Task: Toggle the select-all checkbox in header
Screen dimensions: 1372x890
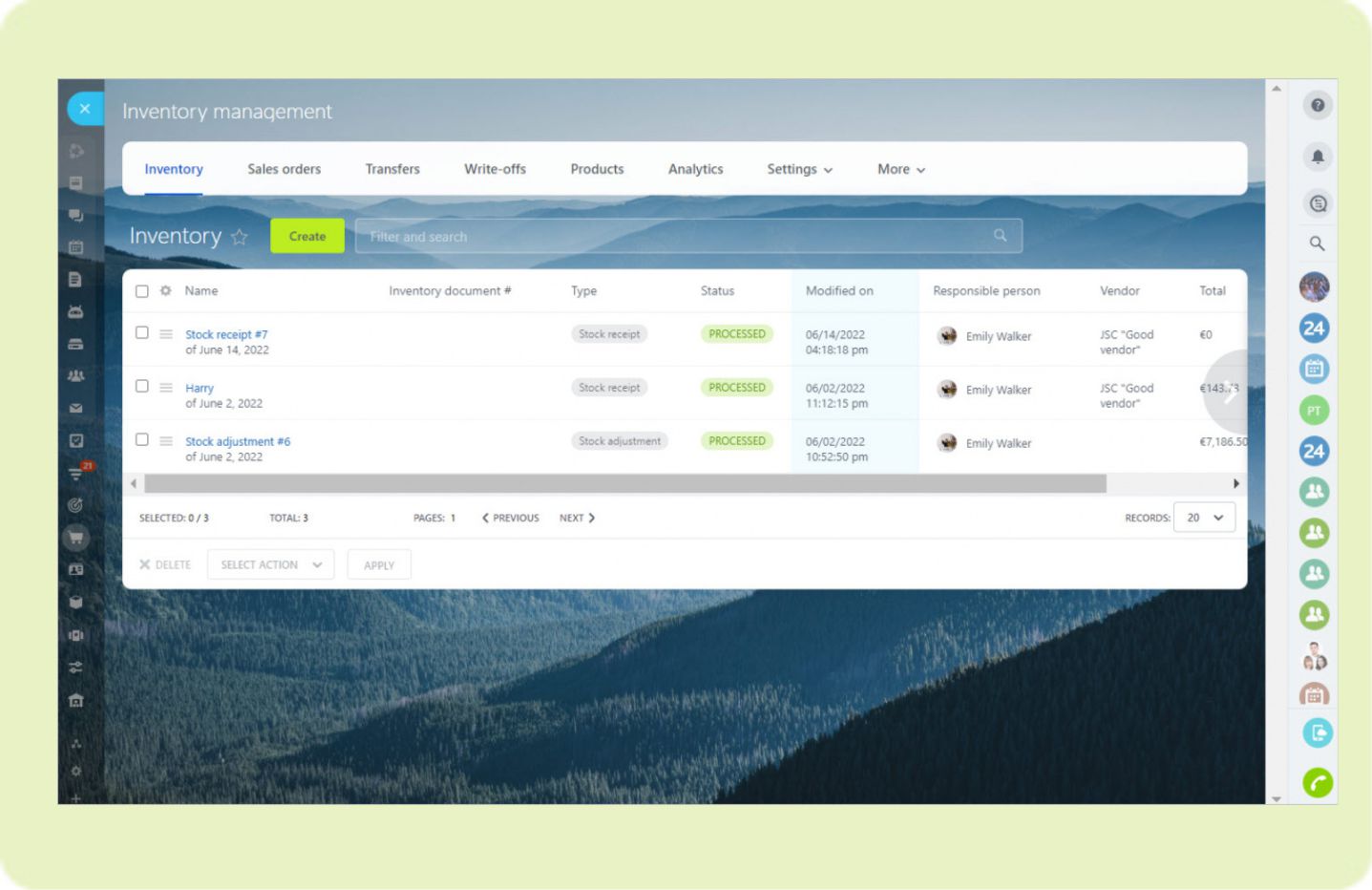Action: point(142,291)
